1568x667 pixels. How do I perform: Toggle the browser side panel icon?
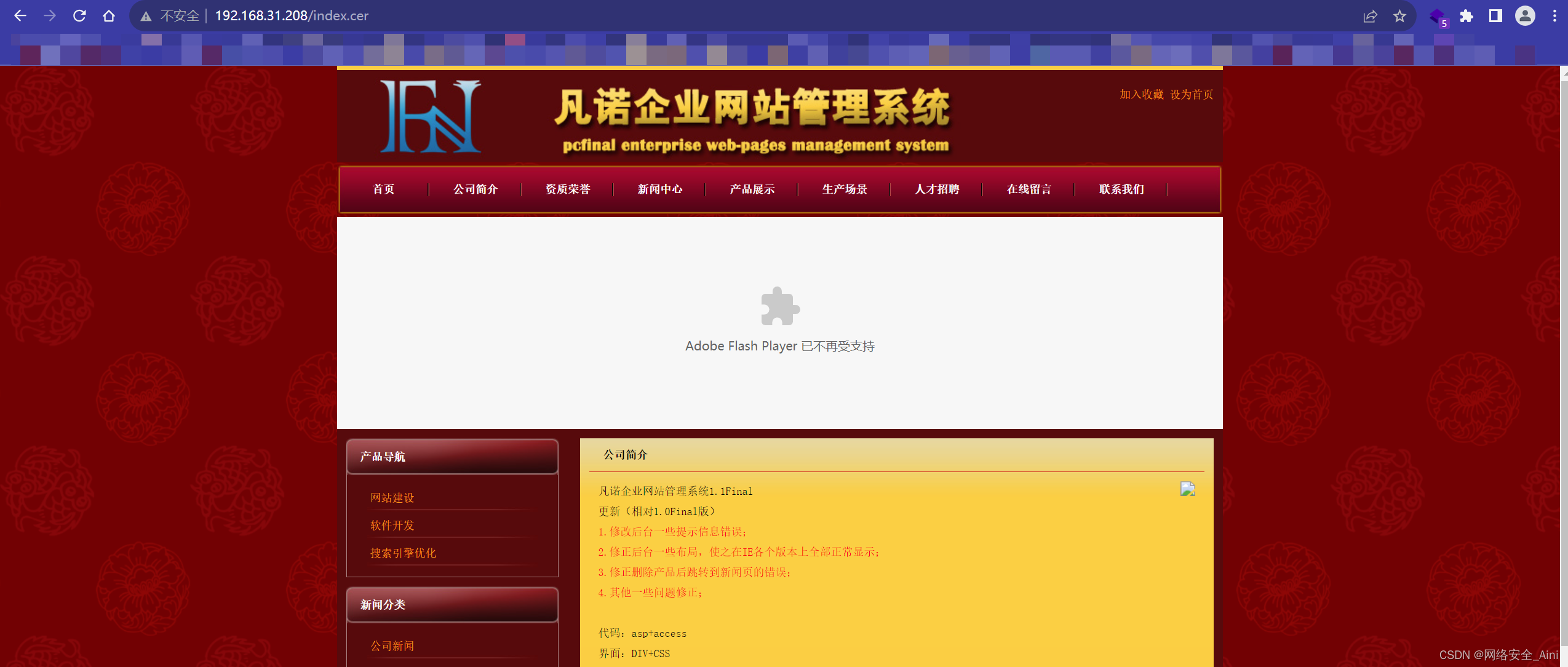coord(1495,16)
